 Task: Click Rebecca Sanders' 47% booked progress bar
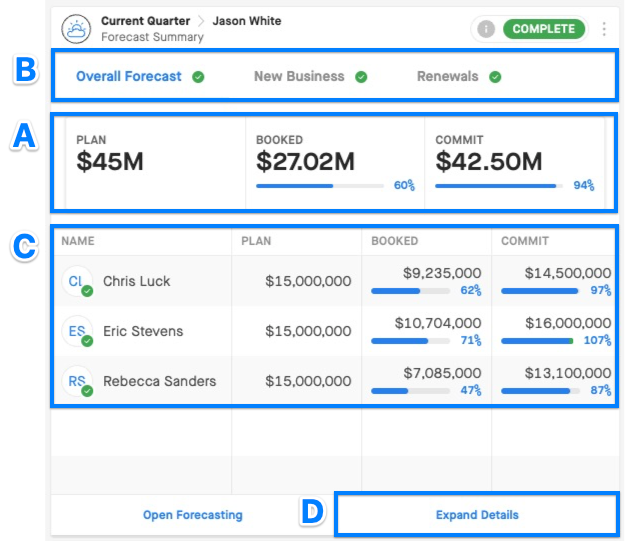point(411,391)
